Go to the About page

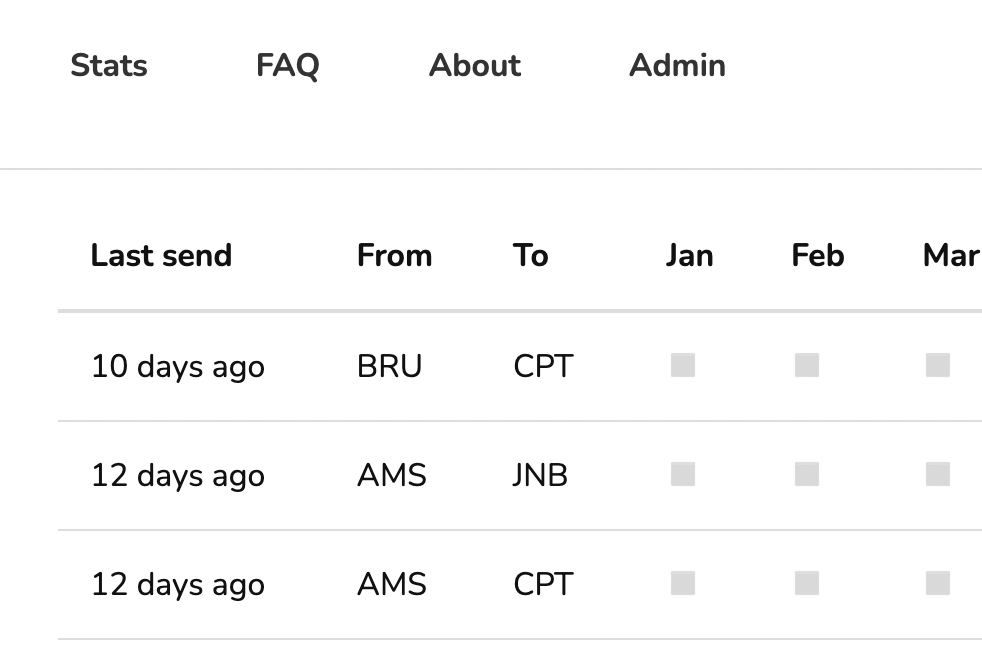pyautogui.click(x=475, y=66)
